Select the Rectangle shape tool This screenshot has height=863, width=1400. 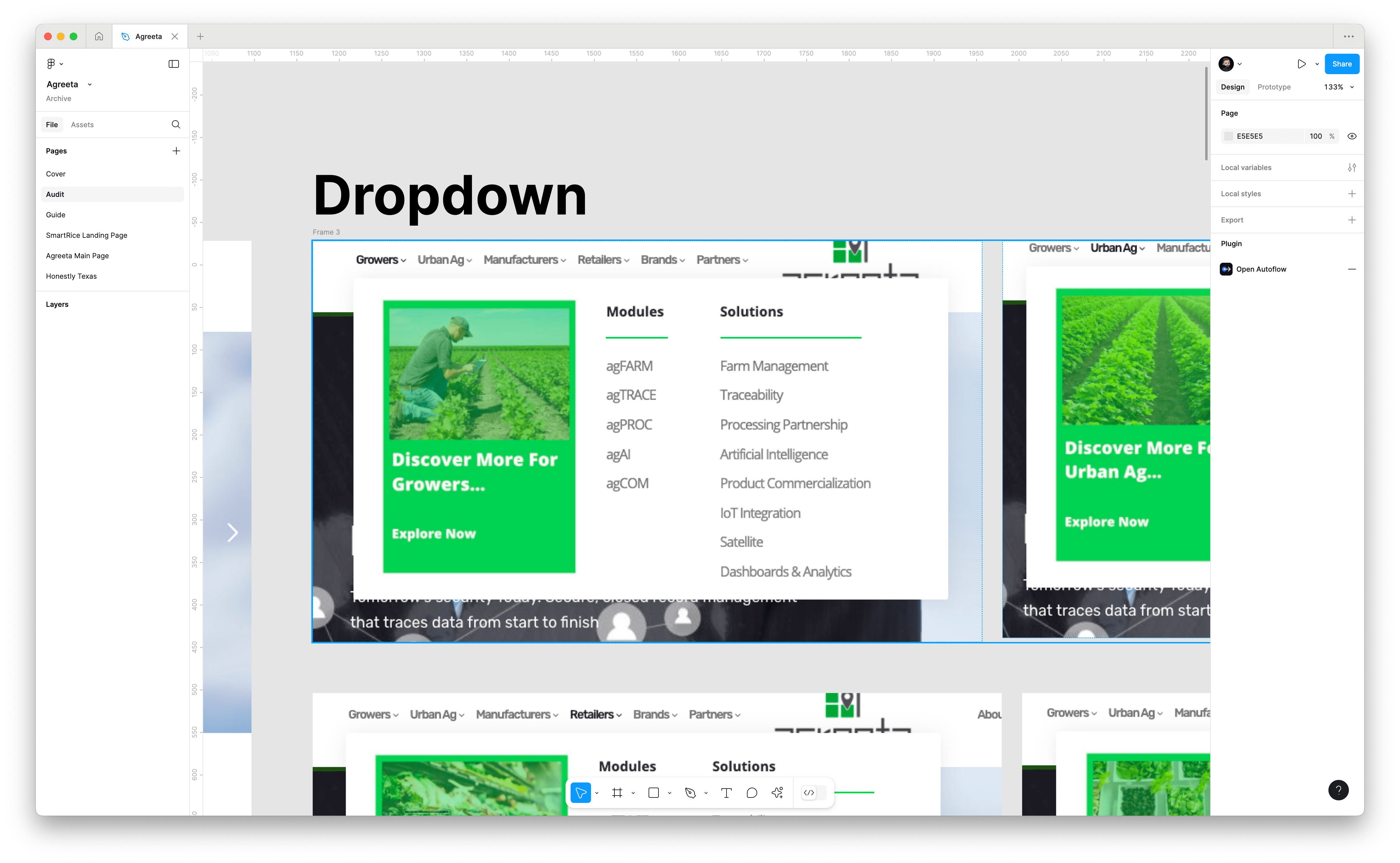pyautogui.click(x=654, y=792)
